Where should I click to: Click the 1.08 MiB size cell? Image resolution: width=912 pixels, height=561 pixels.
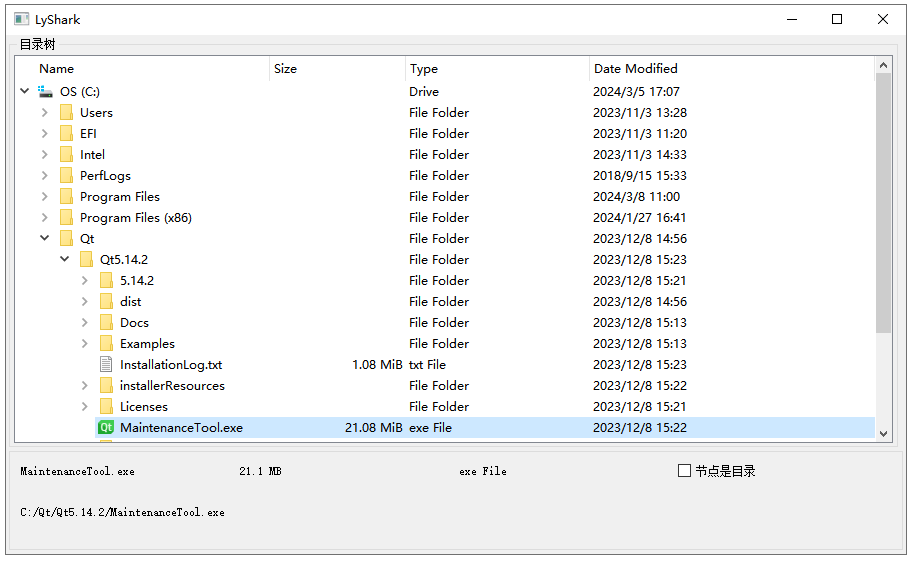click(x=377, y=365)
